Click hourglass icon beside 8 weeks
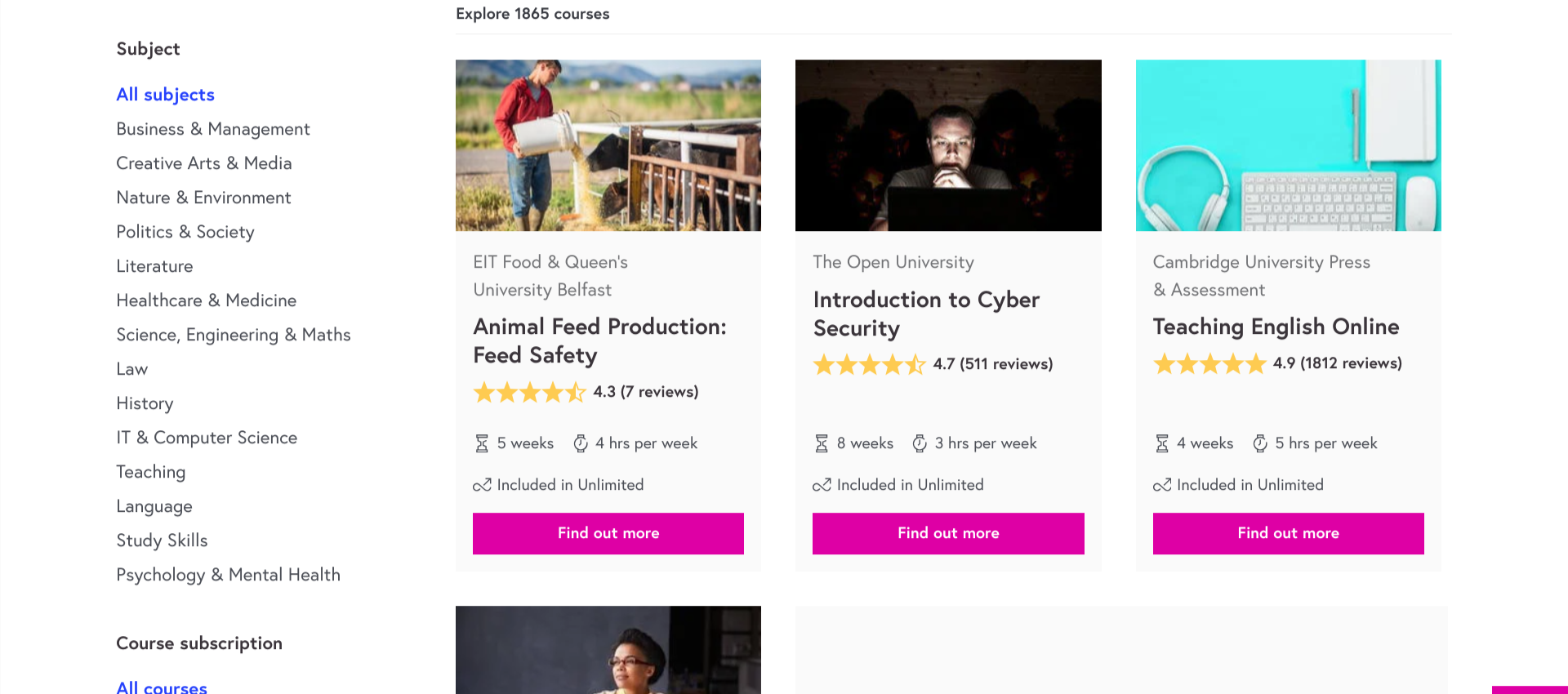Image resolution: width=1568 pixels, height=694 pixels. tap(822, 443)
